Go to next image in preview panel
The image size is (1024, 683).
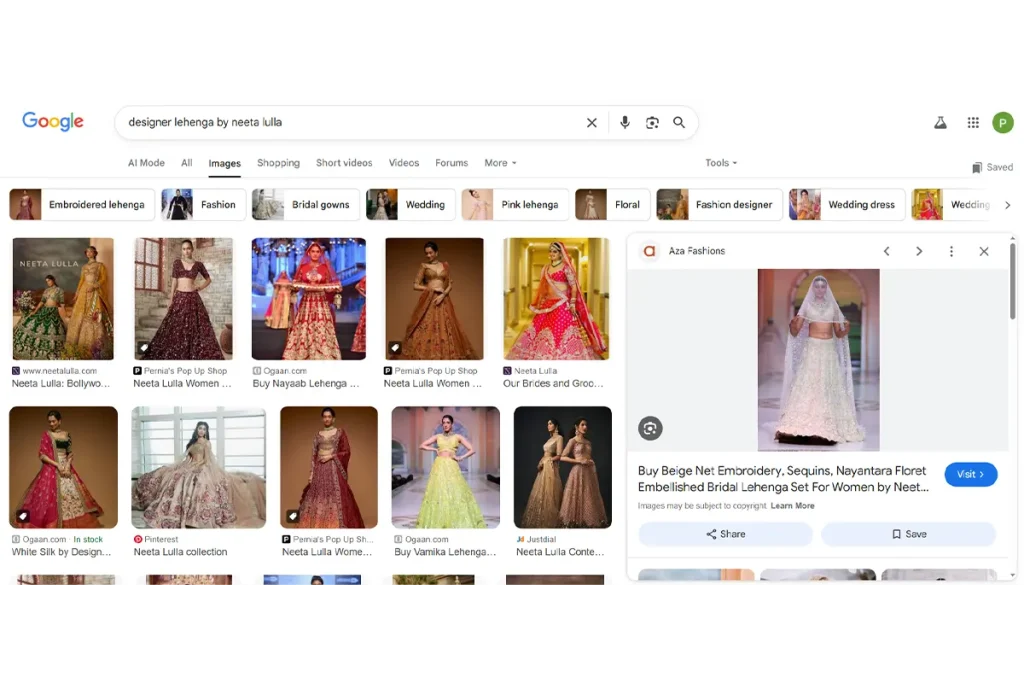919,251
